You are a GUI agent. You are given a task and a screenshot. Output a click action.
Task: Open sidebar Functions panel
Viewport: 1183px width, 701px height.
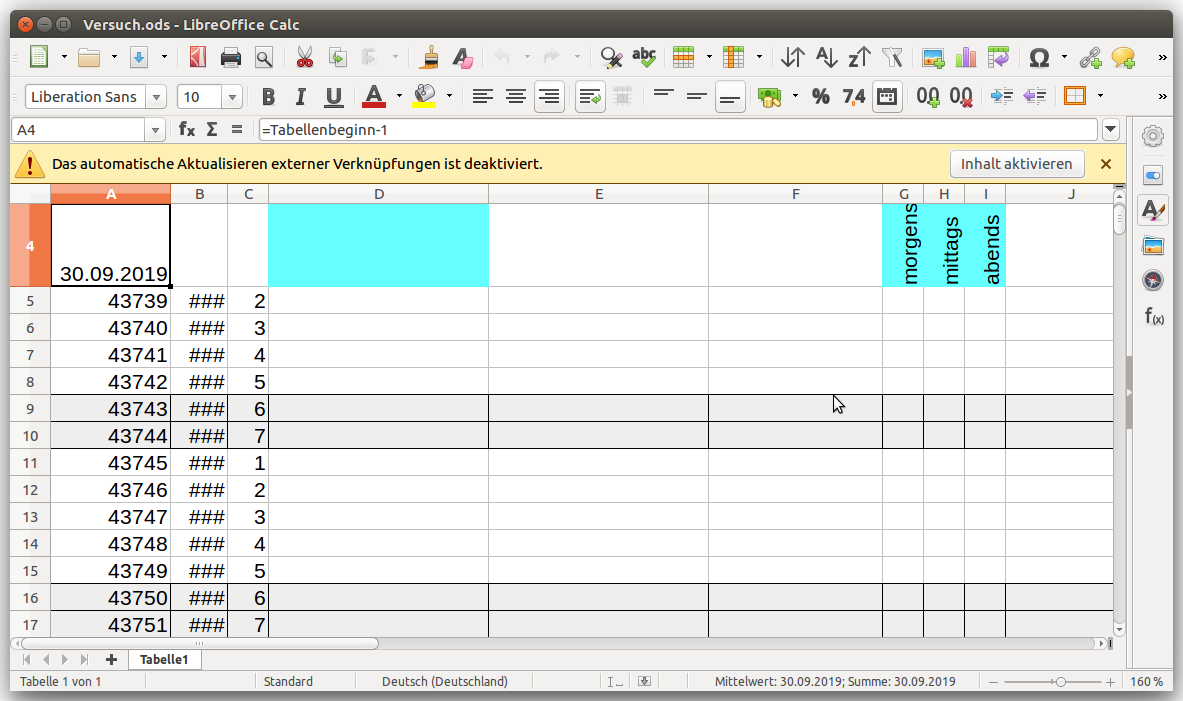coord(1153,316)
